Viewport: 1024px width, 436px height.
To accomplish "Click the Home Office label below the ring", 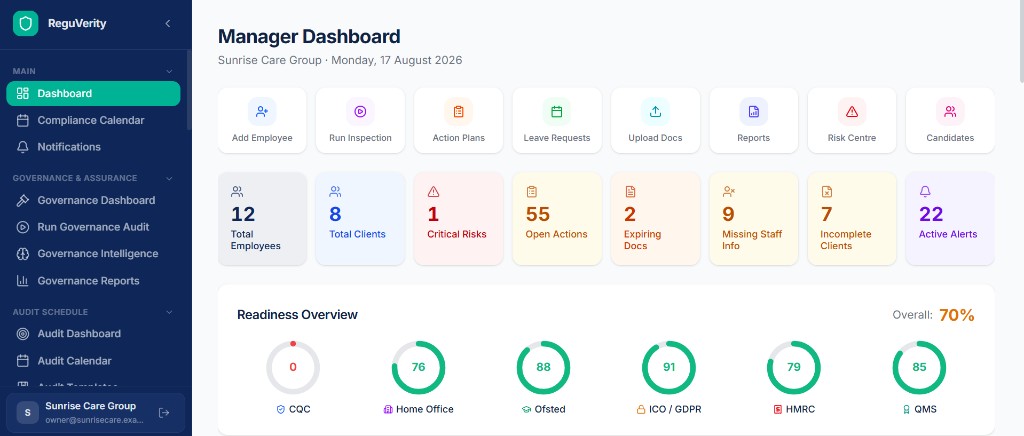I will [424, 409].
